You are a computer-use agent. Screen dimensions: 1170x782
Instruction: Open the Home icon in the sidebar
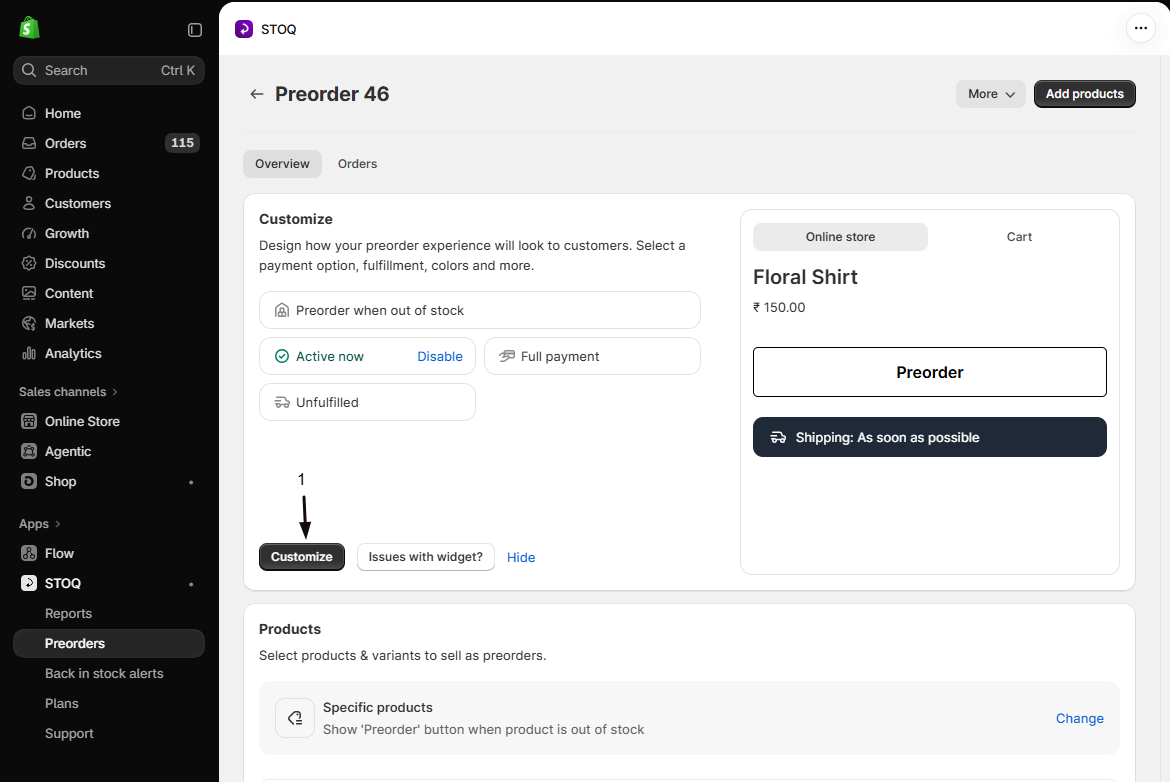coord(29,113)
